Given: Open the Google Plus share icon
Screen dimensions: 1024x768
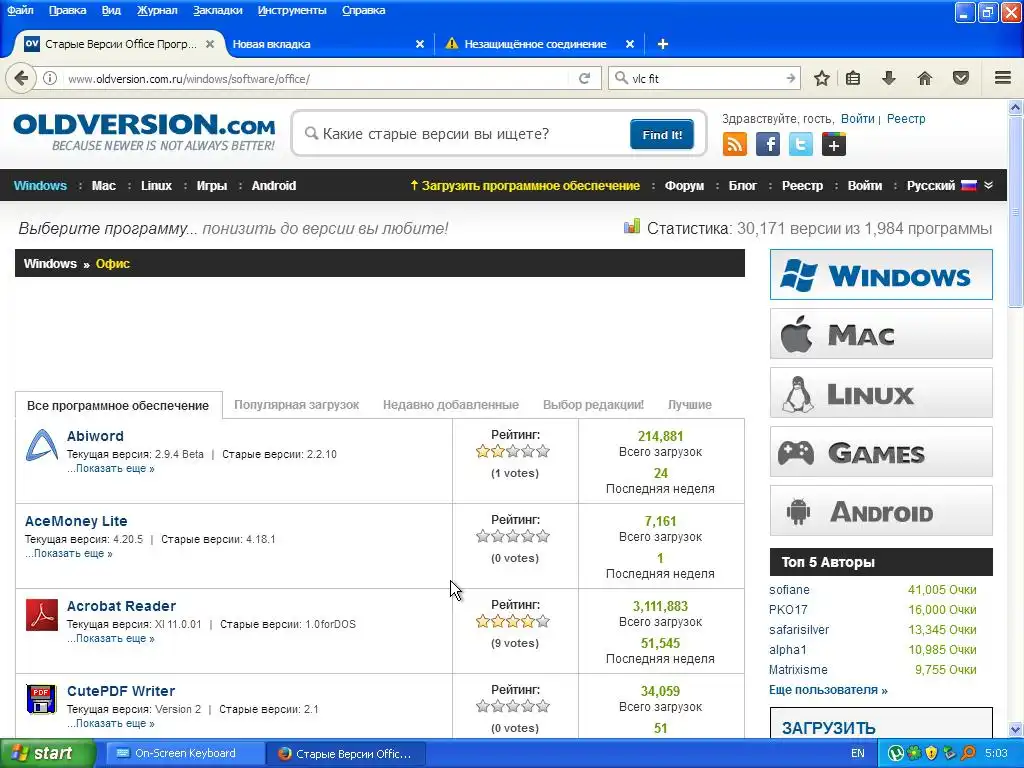Looking at the screenshot, I should click(x=834, y=144).
